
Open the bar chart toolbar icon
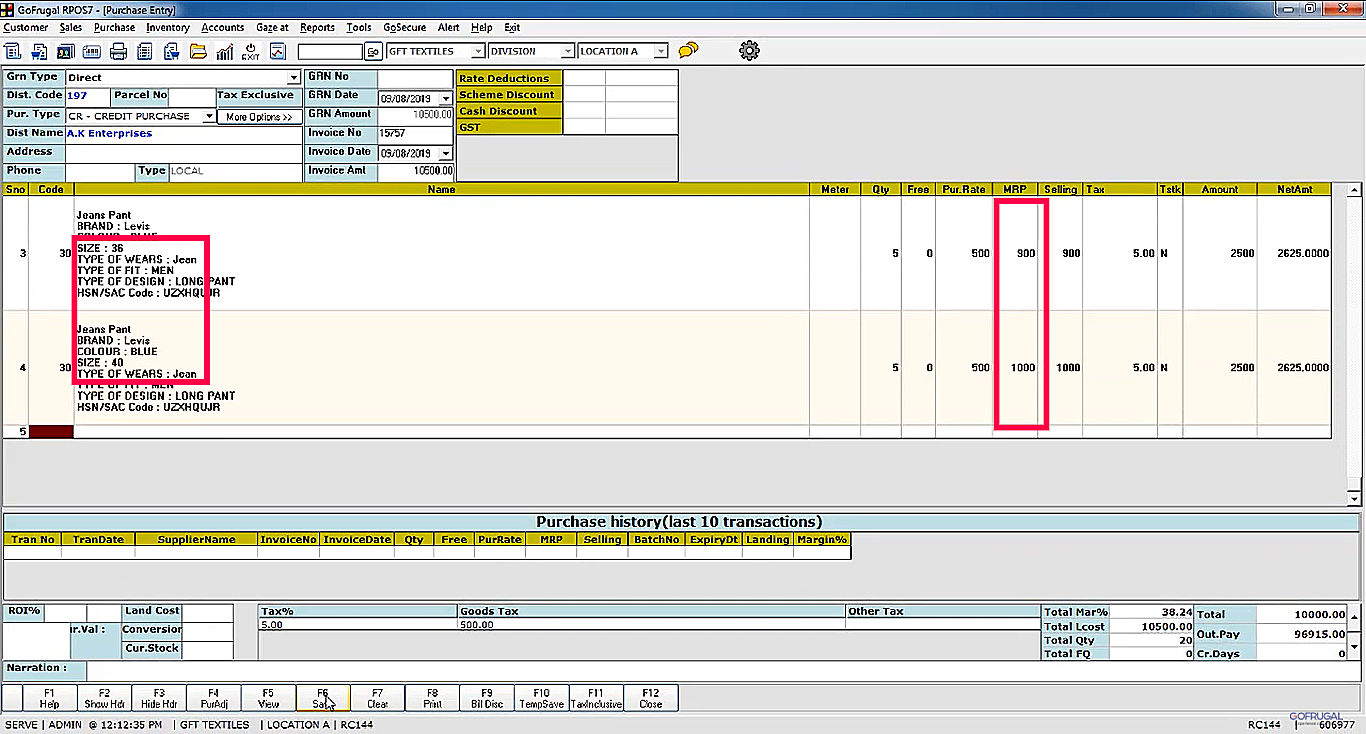click(225, 51)
